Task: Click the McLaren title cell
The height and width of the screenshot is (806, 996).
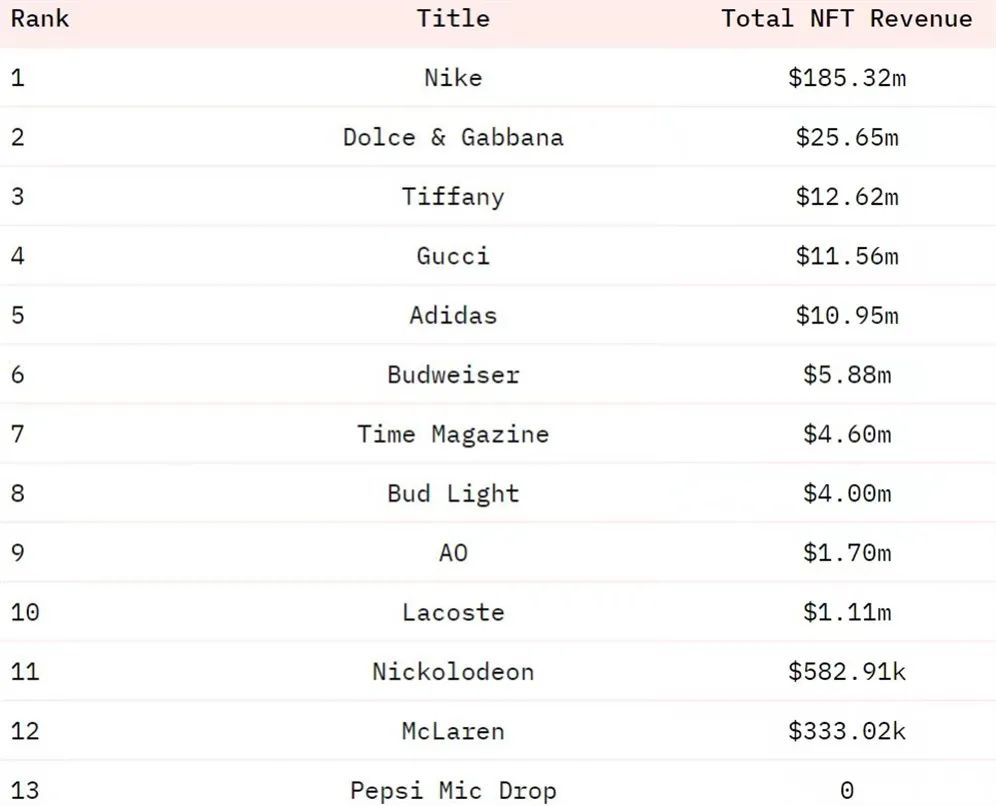Action: 453,731
